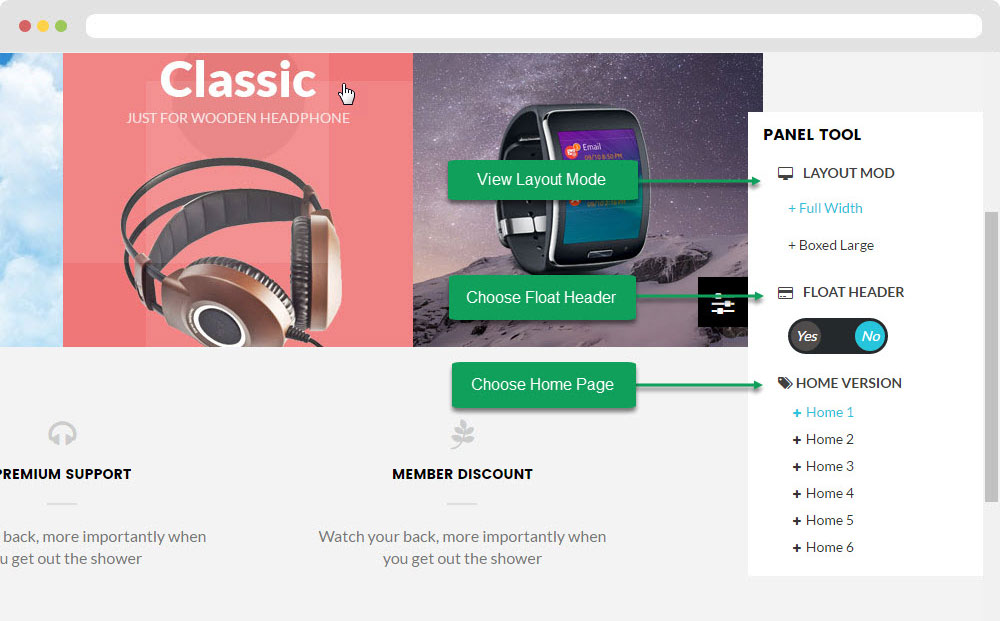1000x621 pixels.
Task: Click the browser address bar
Action: (x=534, y=26)
